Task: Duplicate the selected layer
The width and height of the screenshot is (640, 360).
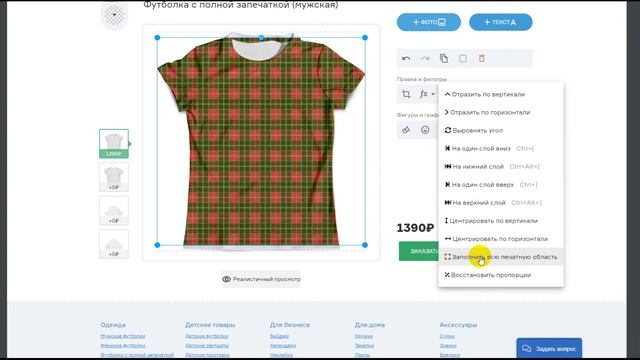Action: tap(444, 59)
